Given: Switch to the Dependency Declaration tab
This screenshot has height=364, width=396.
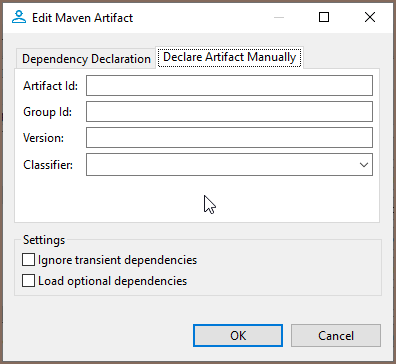Looking at the screenshot, I should click(x=86, y=59).
